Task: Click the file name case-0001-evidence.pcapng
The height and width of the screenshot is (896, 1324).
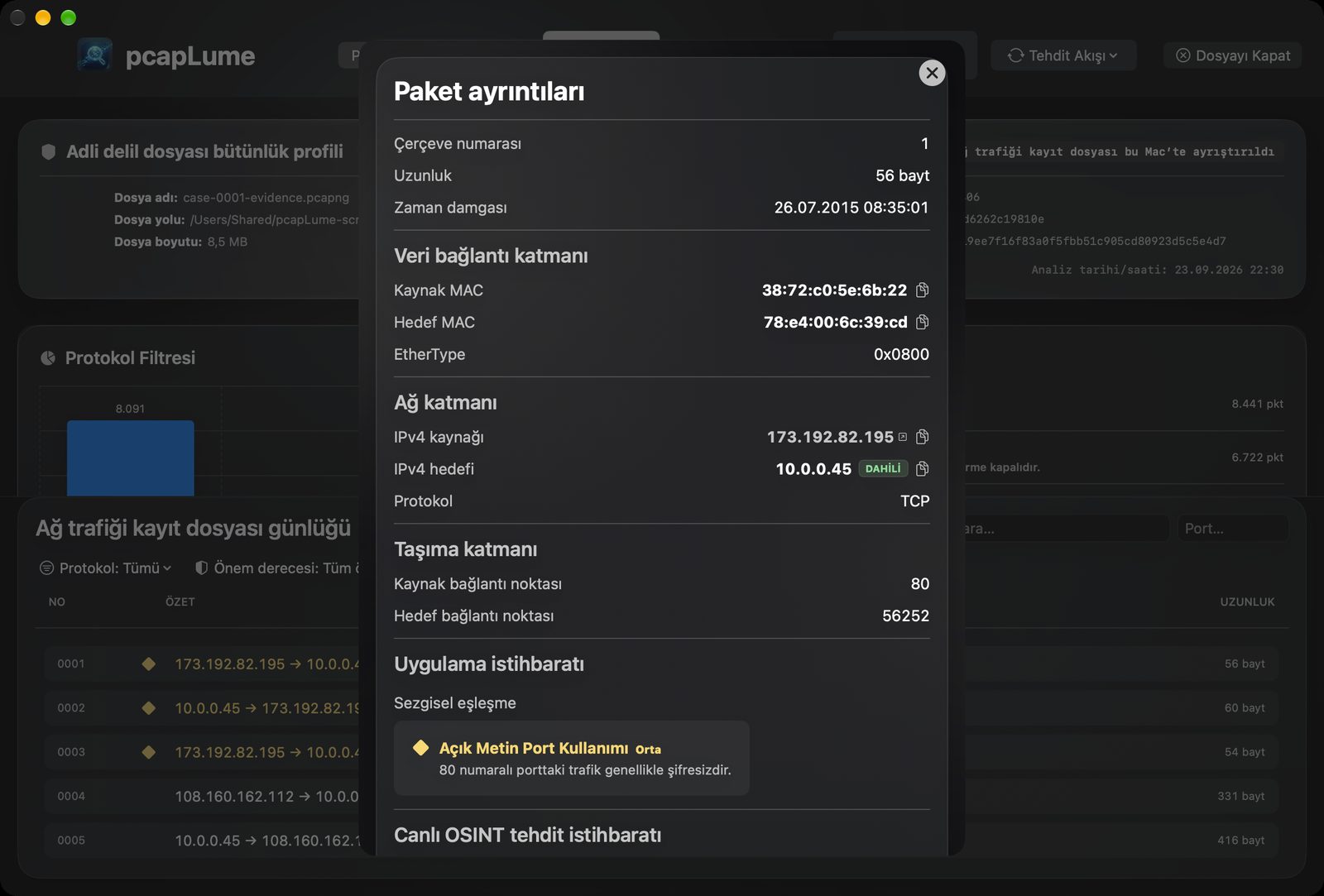Action: tap(266, 198)
